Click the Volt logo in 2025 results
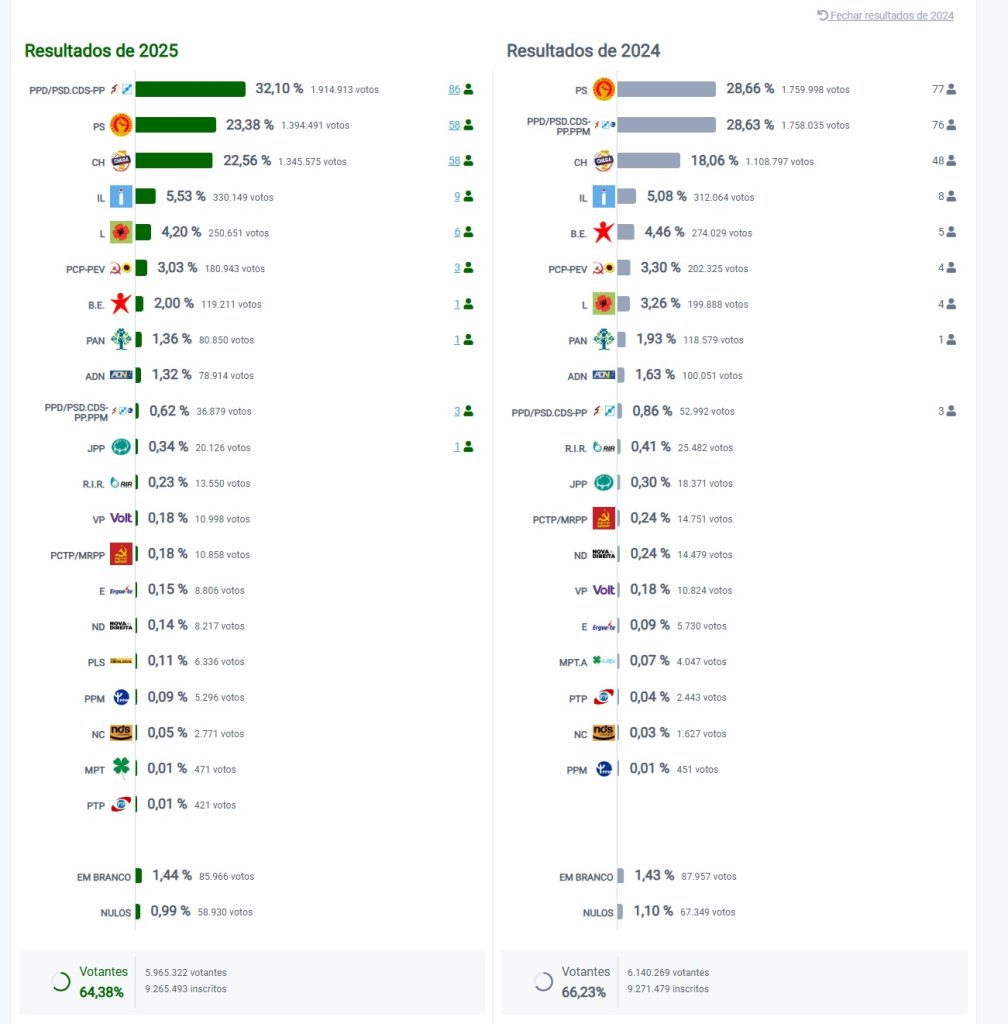Screen dimensions: 1008x1024 click(121, 518)
